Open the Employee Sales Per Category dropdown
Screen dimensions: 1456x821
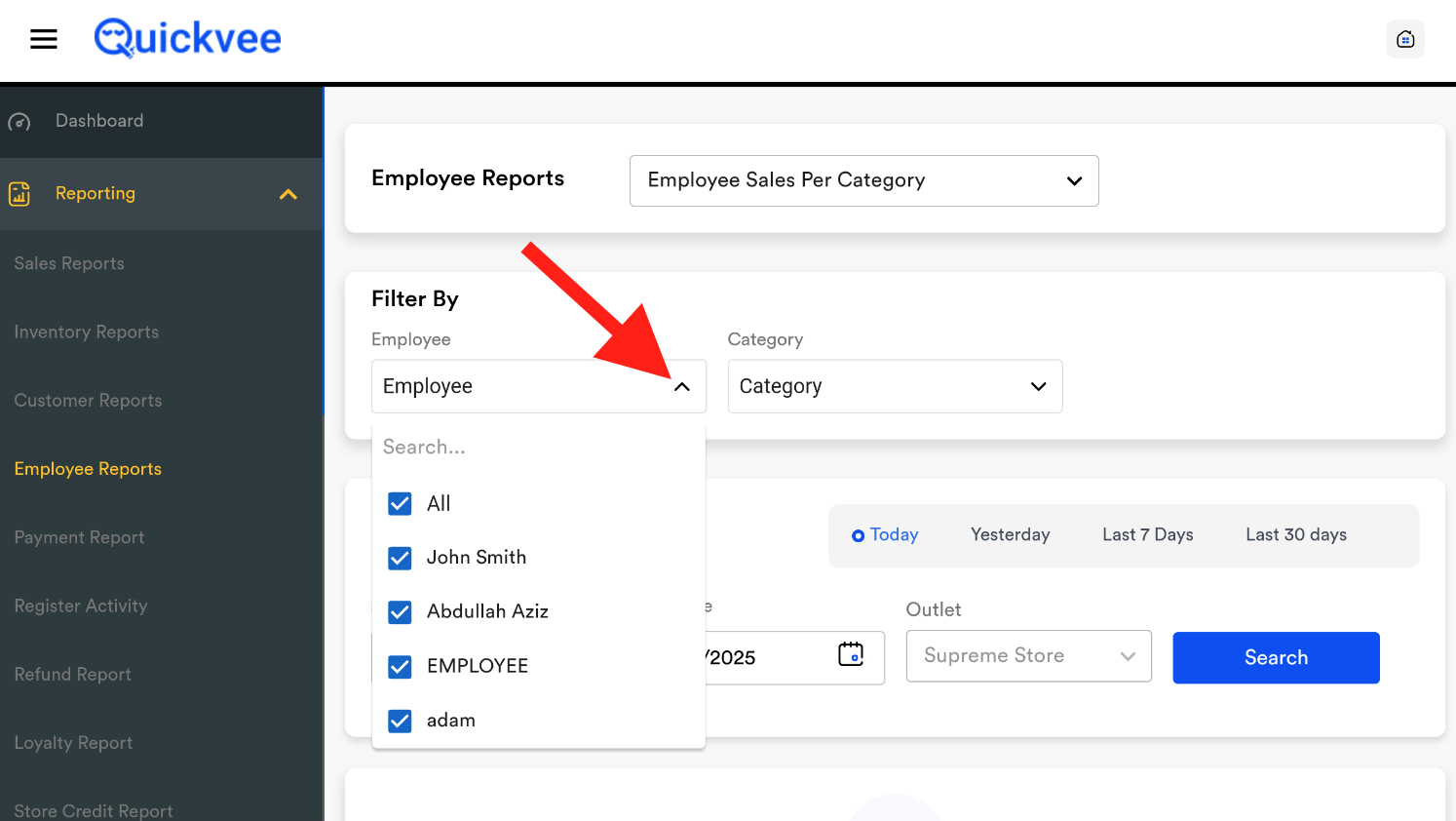863,180
